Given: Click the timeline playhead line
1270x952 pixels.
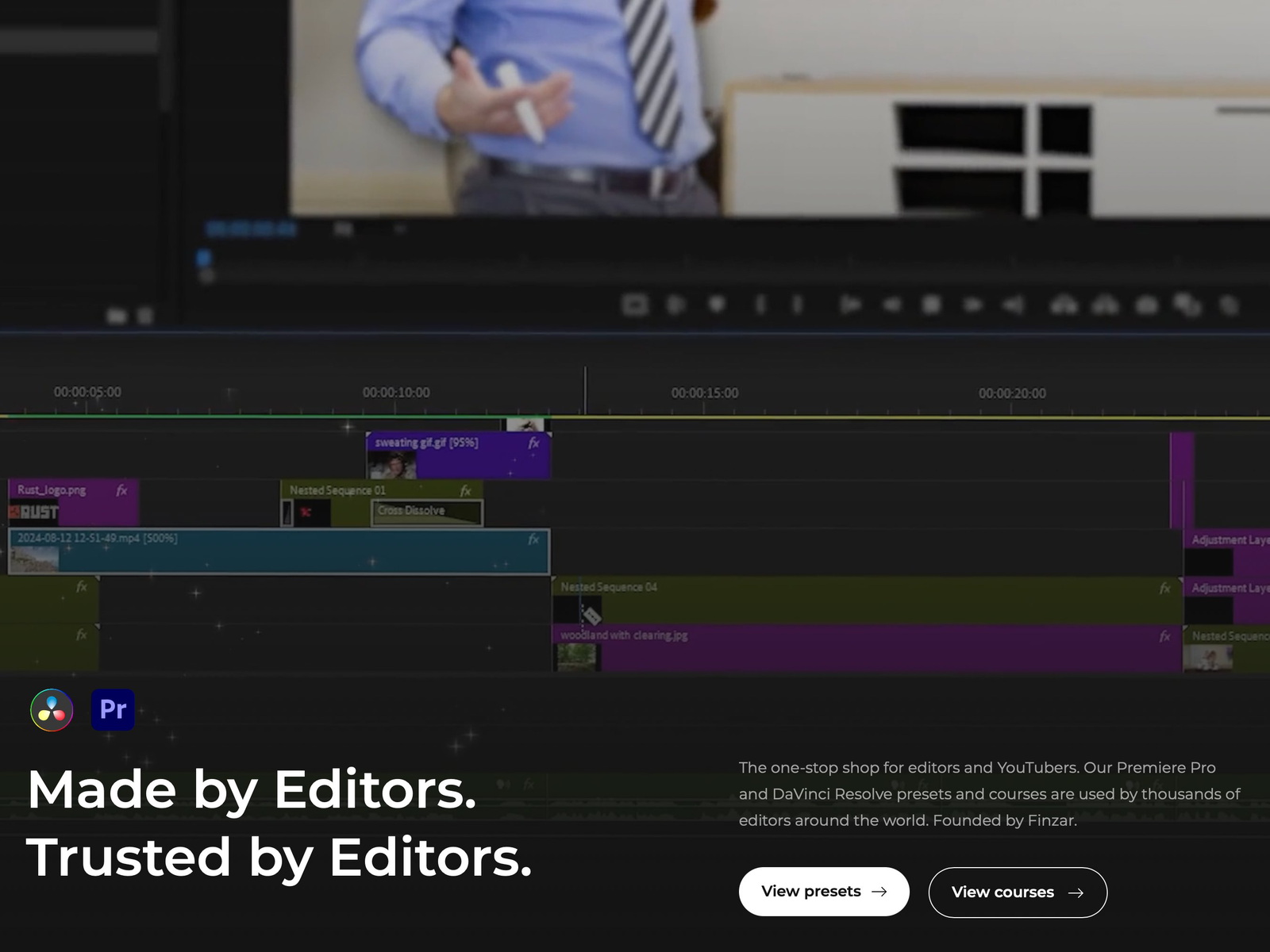Looking at the screenshot, I should 585,390.
